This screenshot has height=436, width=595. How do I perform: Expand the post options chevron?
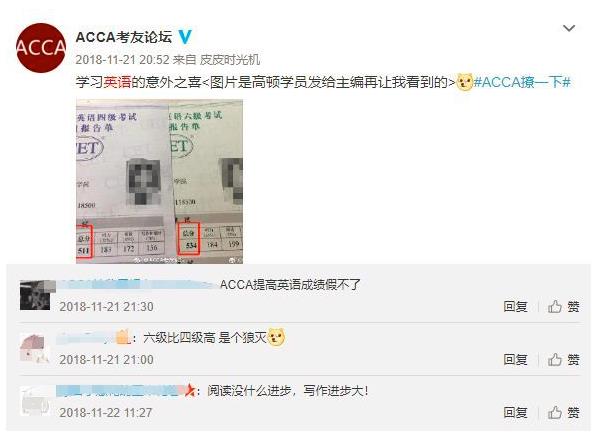(x=569, y=28)
